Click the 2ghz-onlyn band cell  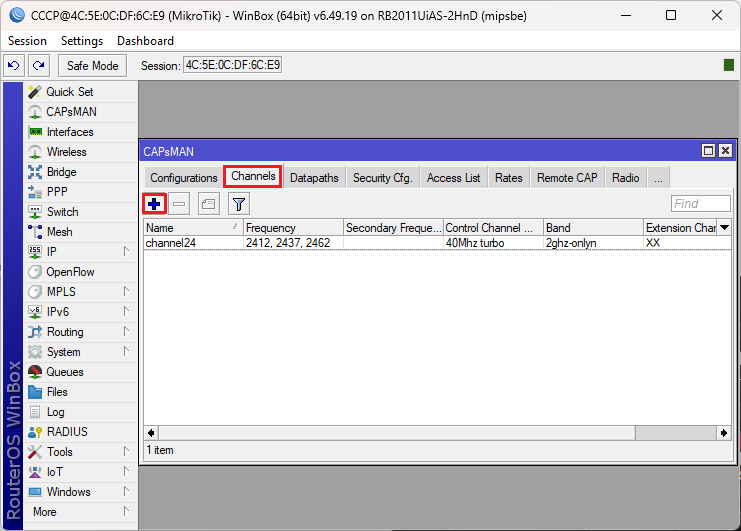coord(594,243)
